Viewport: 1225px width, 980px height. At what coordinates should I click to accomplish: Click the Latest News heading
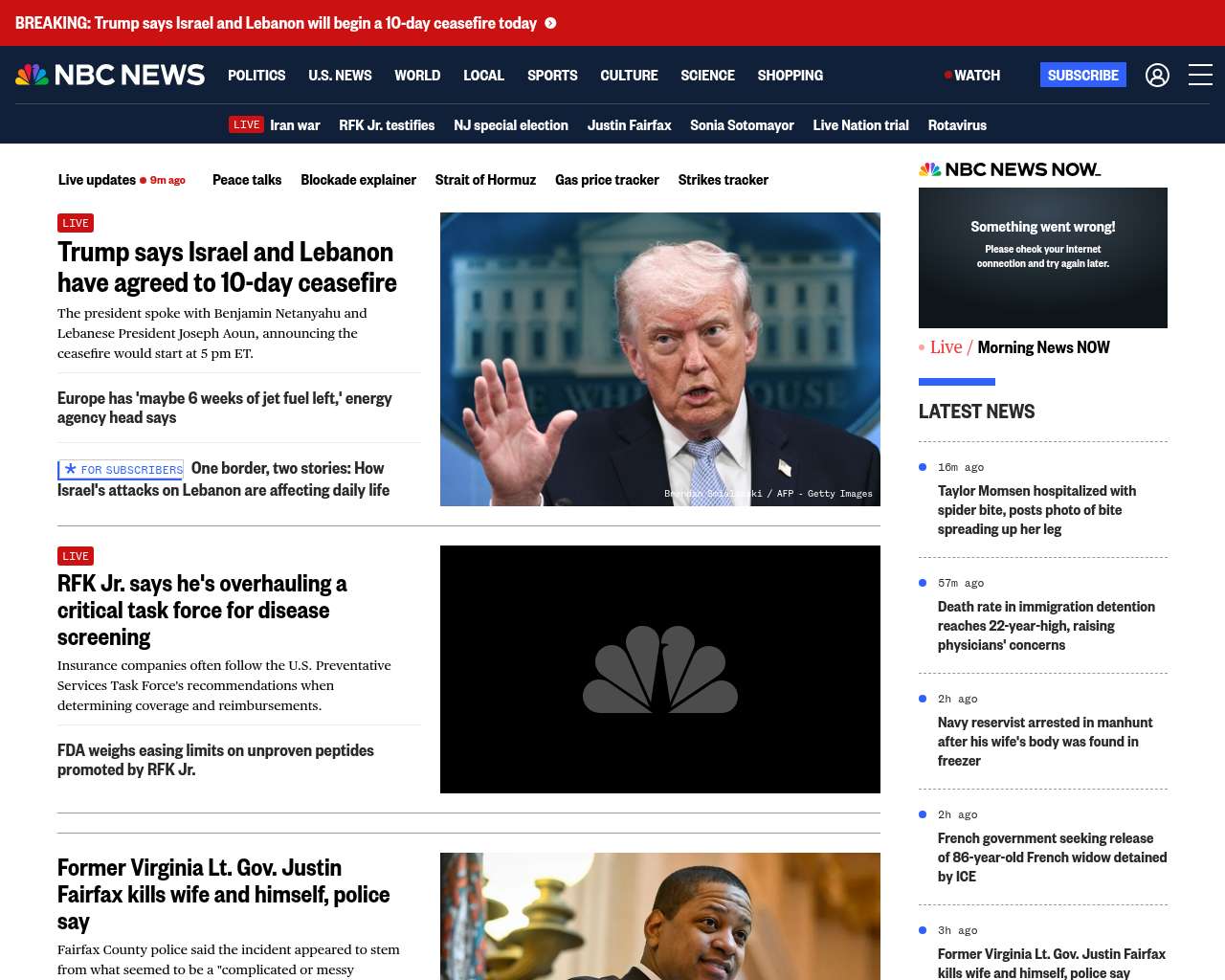point(977,412)
